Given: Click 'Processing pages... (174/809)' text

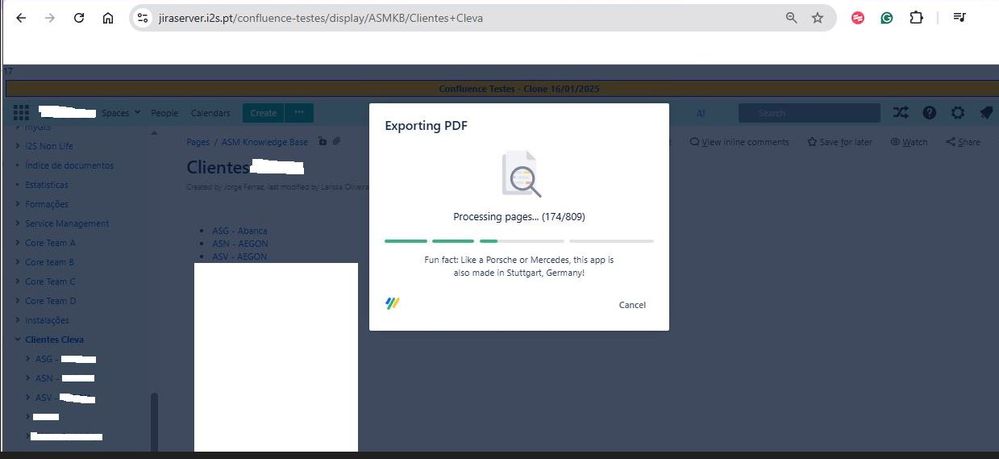Looking at the screenshot, I should 519,217.
